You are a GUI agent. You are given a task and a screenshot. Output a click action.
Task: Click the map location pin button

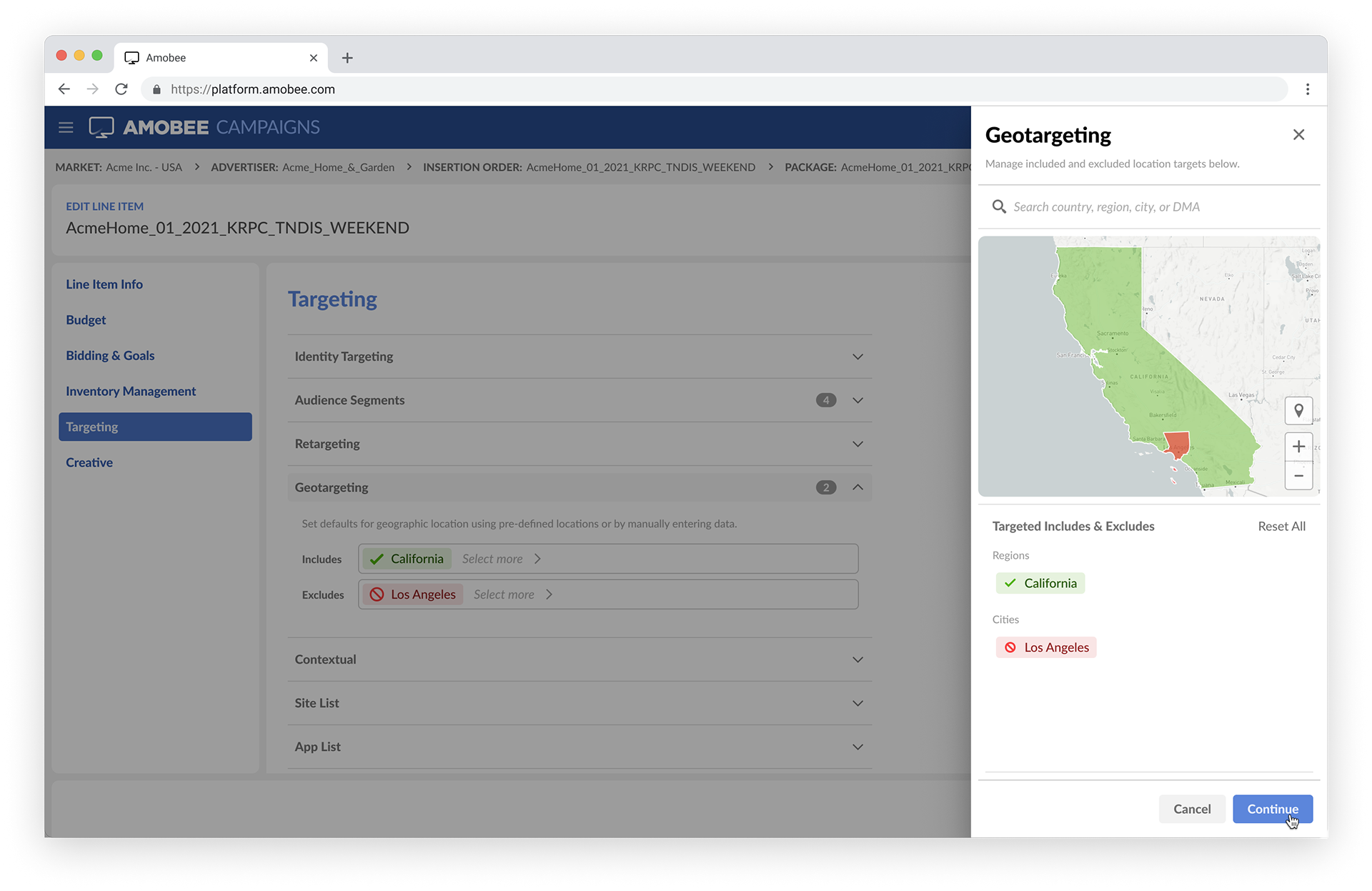1298,411
